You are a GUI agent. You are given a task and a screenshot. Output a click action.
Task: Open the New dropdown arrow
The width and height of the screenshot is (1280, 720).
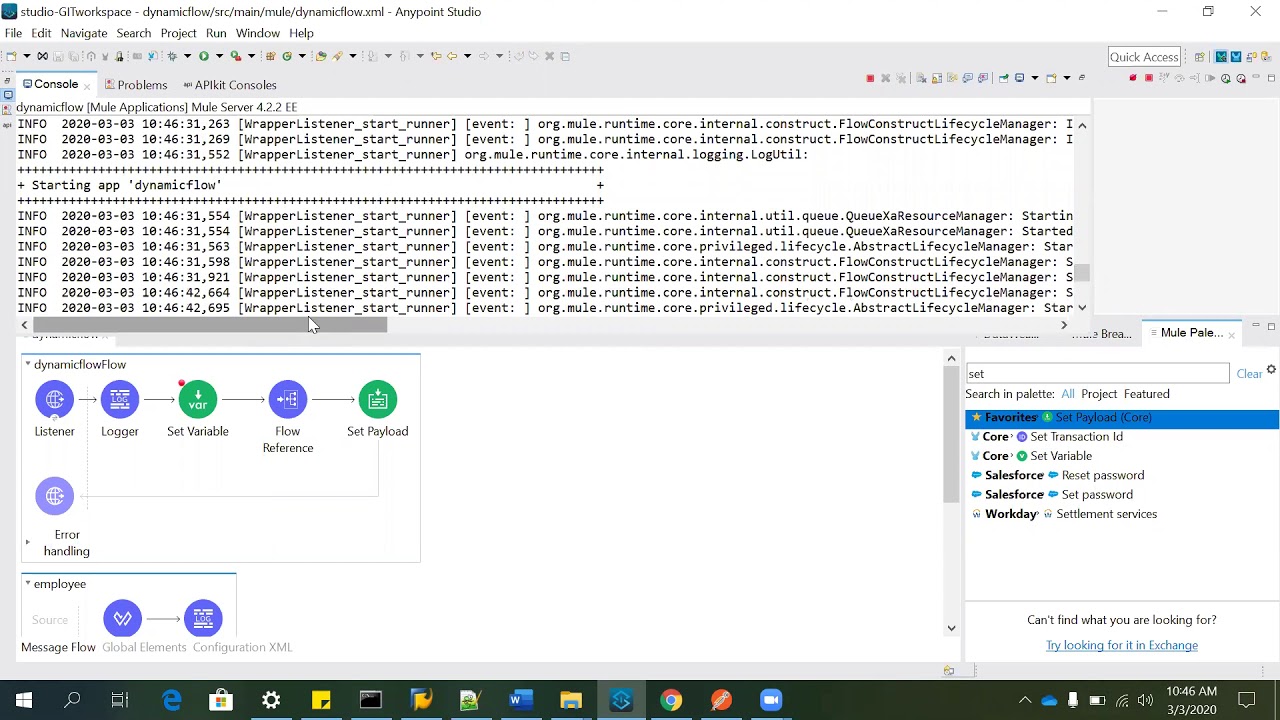pos(27,56)
